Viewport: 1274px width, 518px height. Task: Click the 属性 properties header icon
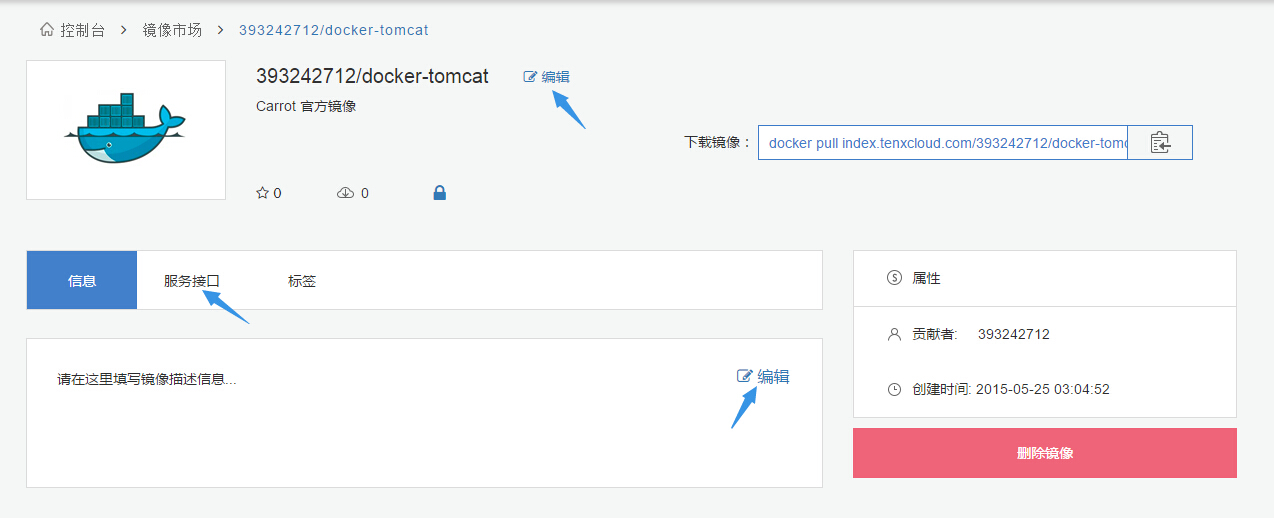894,278
